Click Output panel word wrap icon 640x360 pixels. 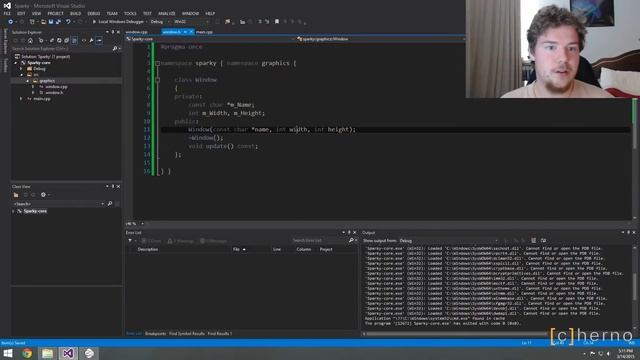tap(543, 240)
